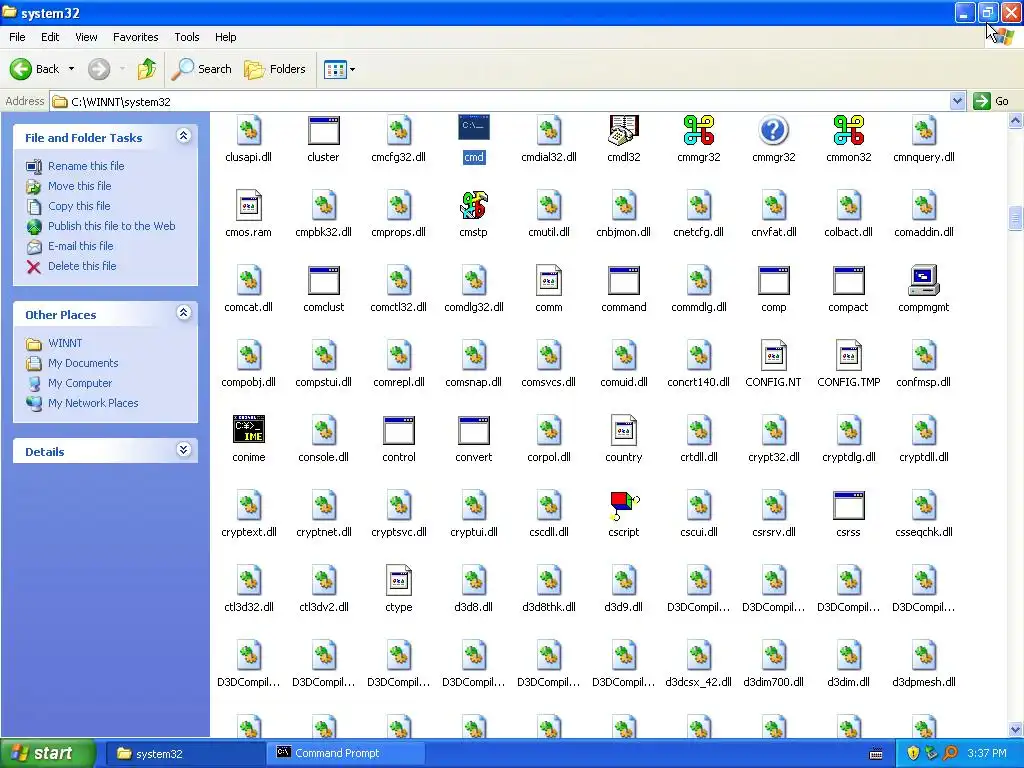Click the vertical scrollbar down arrow
The height and width of the screenshot is (768, 1024).
tap(1016, 729)
